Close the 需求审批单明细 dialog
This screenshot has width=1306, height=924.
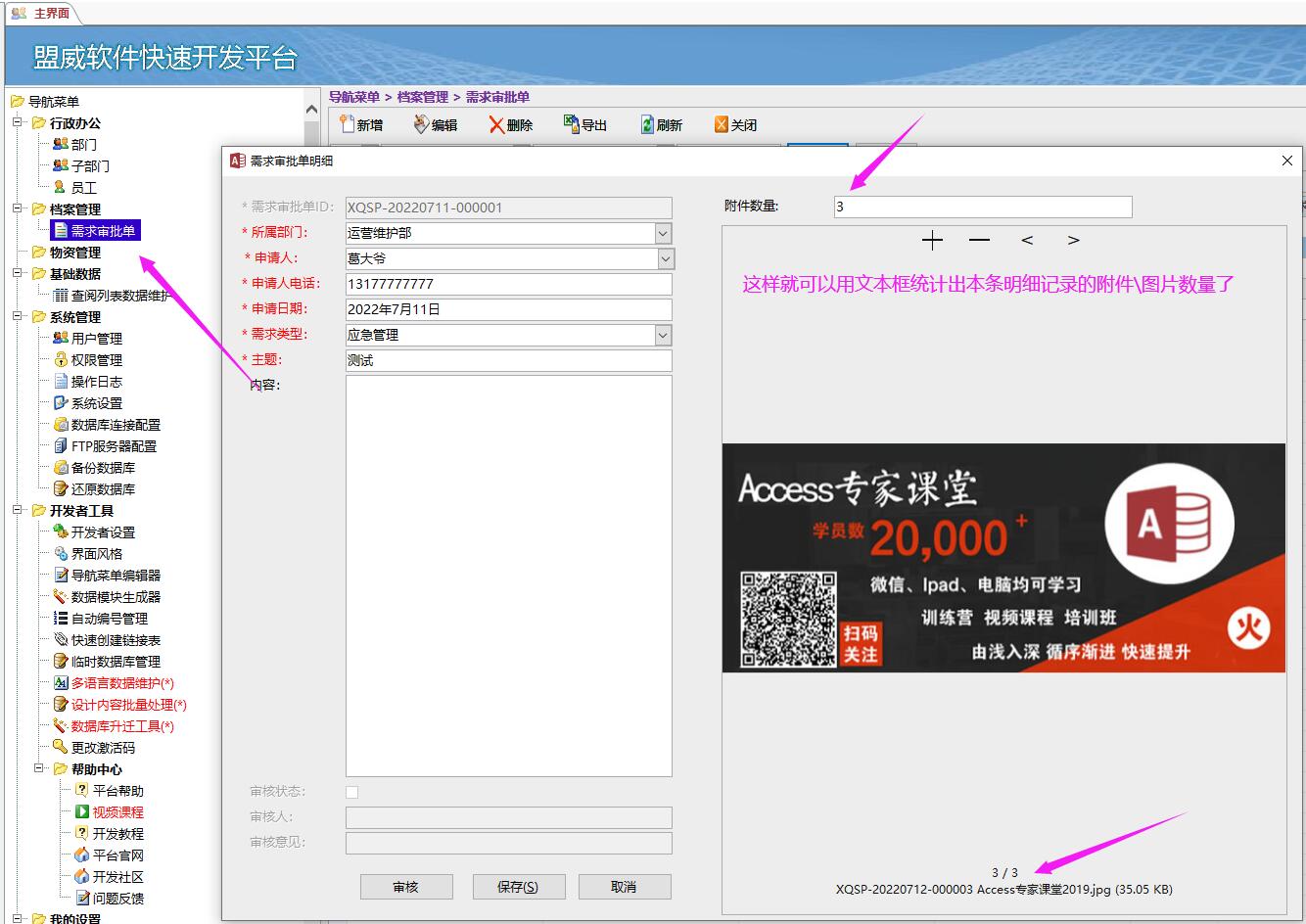pyautogui.click(x=1287, y=161)
